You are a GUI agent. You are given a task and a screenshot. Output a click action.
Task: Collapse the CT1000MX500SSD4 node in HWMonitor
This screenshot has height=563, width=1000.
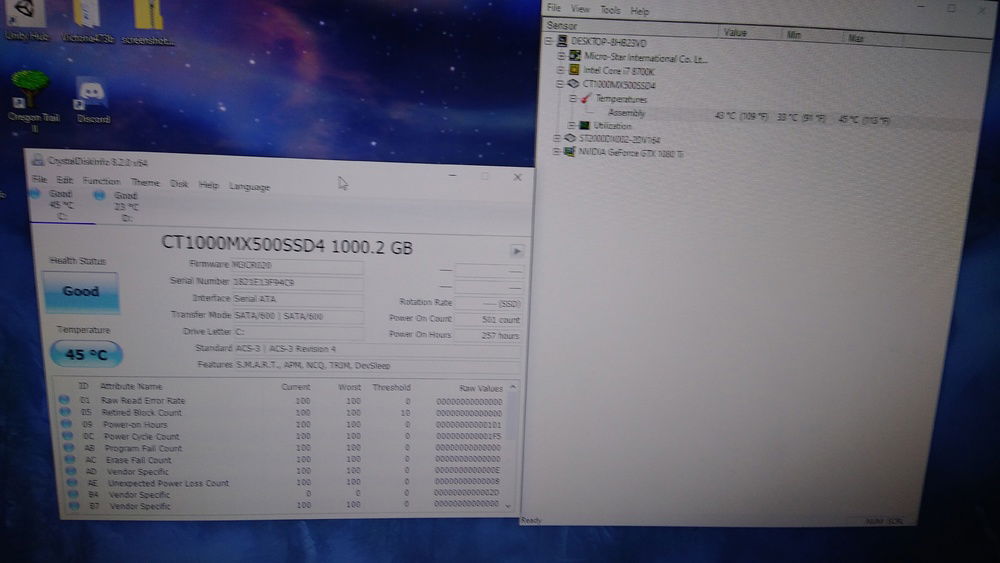click(x=559, y=84)
